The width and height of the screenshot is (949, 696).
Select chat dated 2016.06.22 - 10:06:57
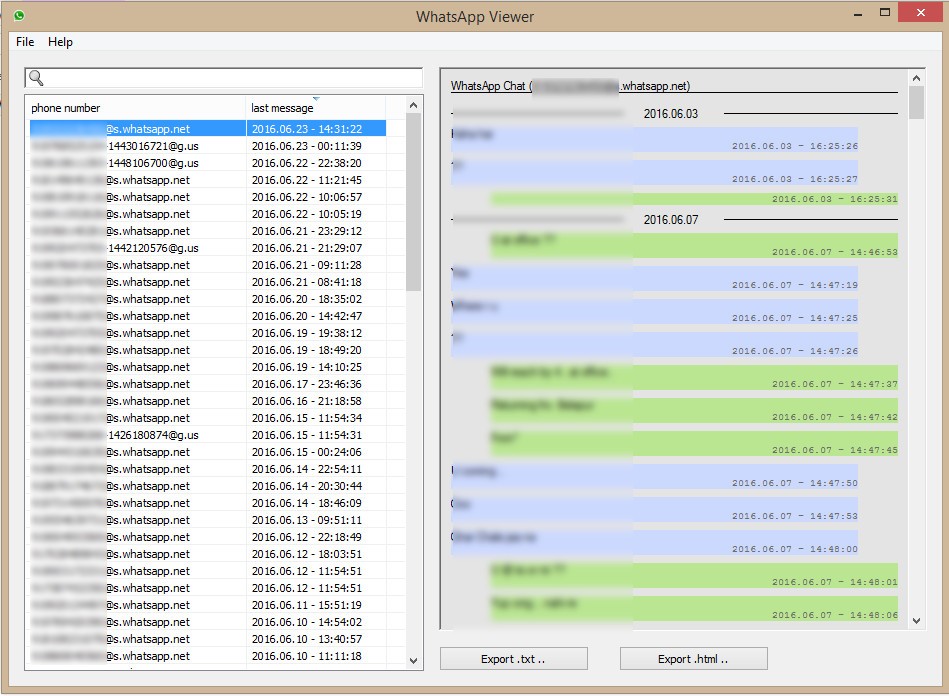208,197
